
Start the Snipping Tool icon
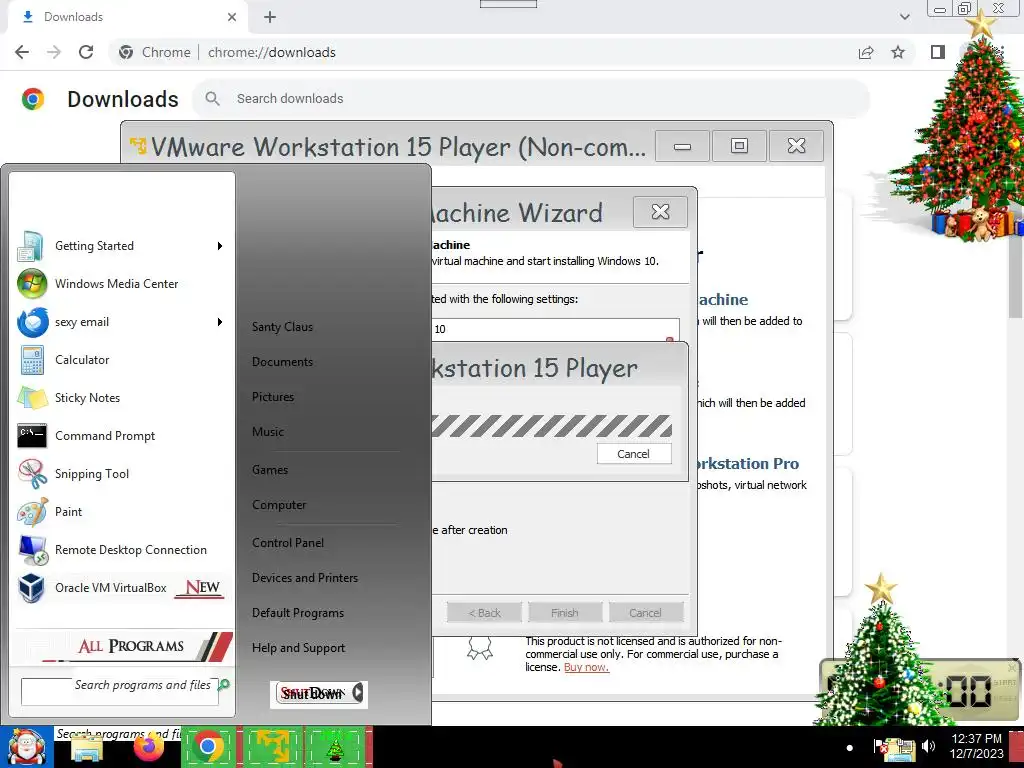pos(32,474)
